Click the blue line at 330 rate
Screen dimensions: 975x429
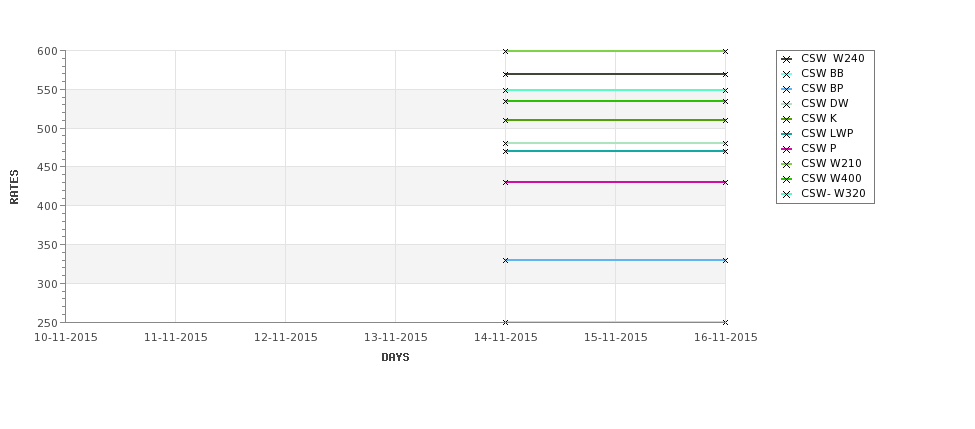(x=616, y=260)
